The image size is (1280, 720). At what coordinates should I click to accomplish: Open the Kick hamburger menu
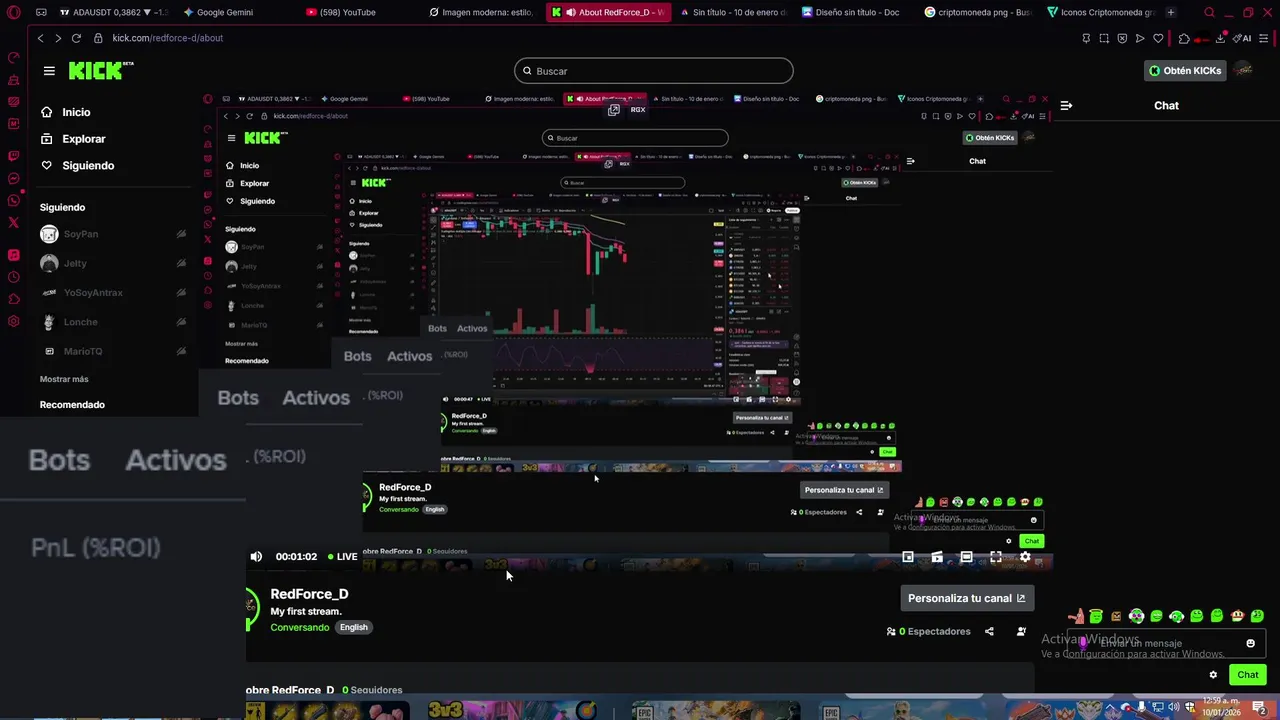pyautogui.click(x=49, y=71)
